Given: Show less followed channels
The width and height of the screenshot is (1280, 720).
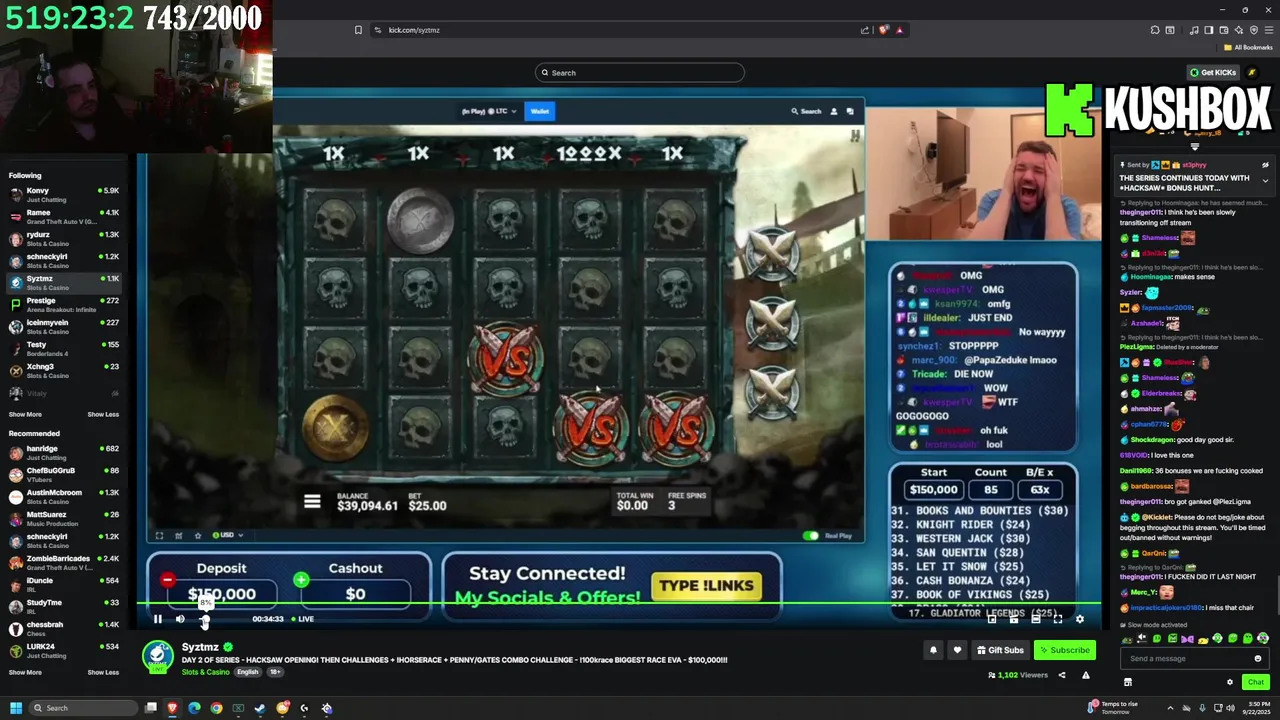Looking at the screenshot, I should pyautogui.click(x=103, y=414).
